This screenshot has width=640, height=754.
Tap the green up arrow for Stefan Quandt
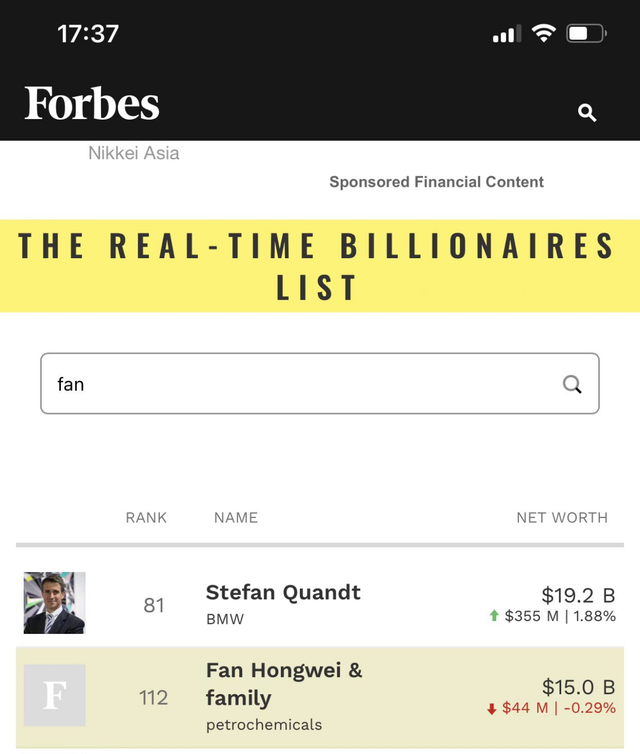coord(493,616)
